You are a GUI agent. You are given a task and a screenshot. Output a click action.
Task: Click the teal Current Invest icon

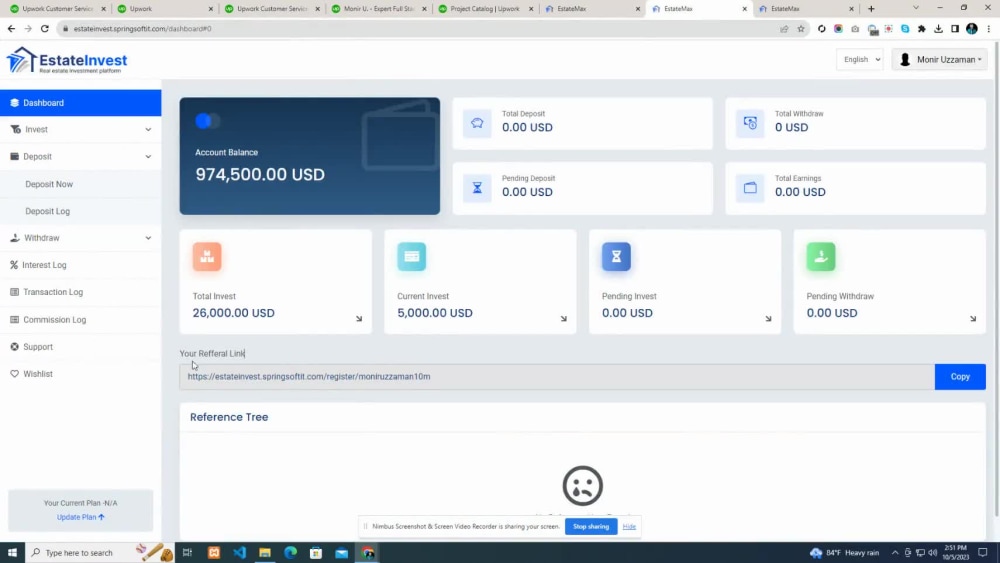(x=411, y=256)
